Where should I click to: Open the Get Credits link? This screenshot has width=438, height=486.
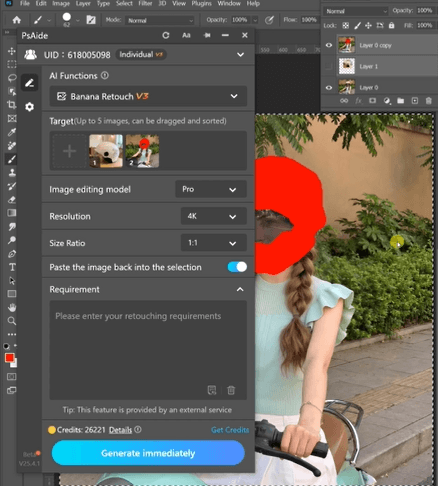pyautogui.click(x=230, y=430)
